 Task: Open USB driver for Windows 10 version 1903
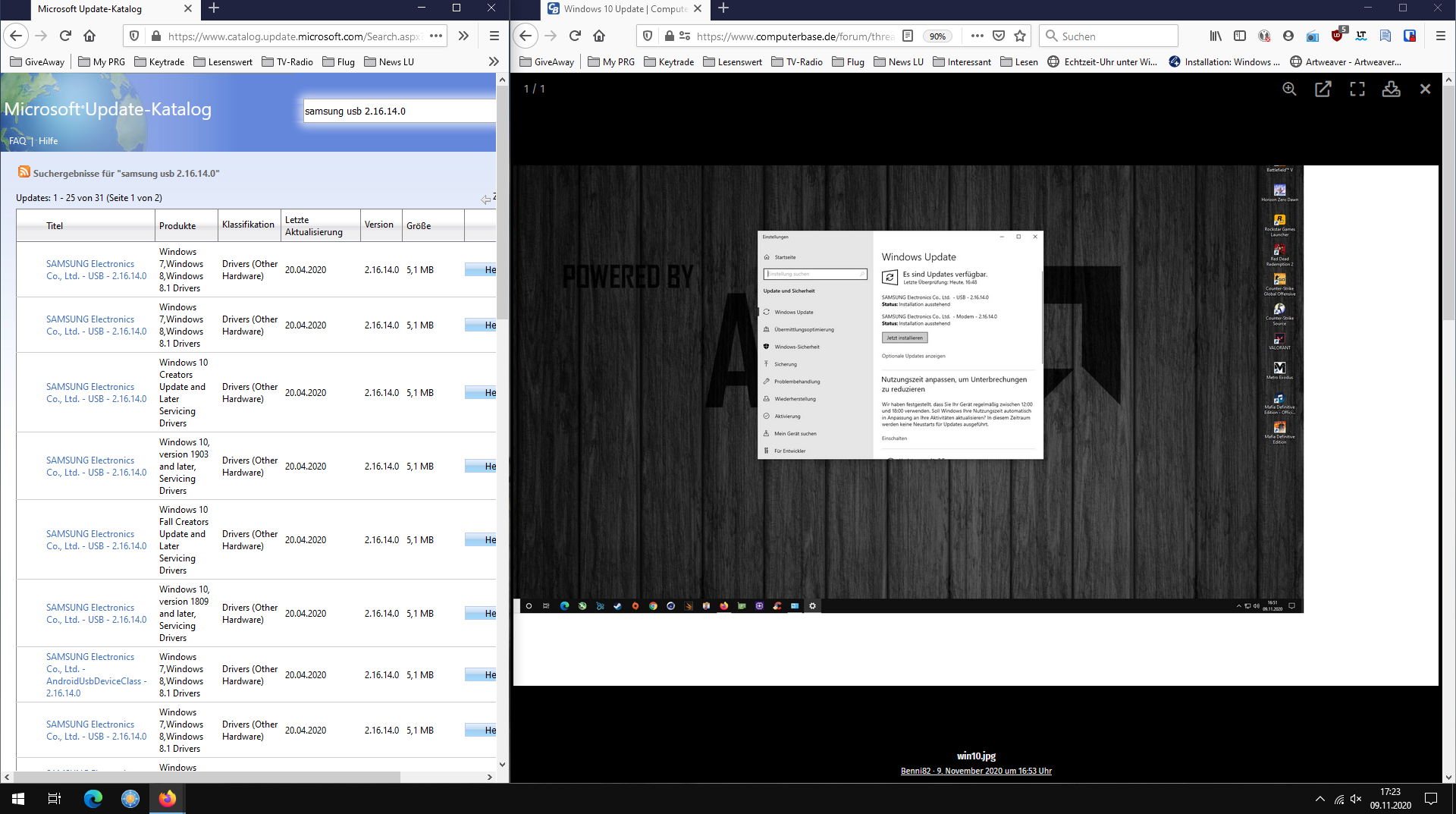pos(96,467)
